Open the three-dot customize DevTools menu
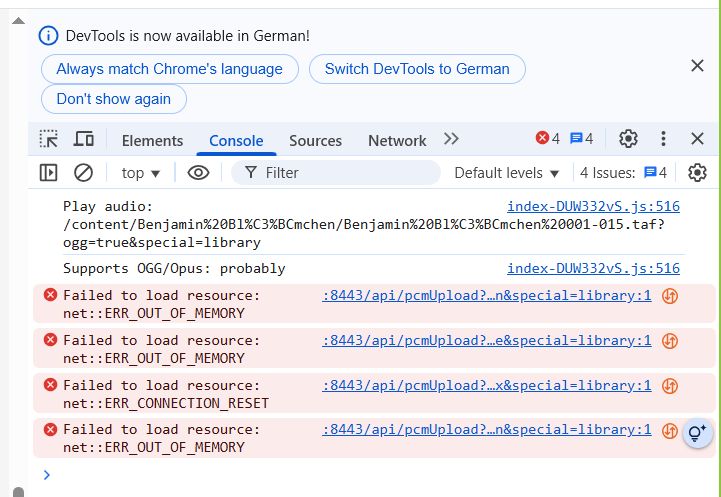Image resolution: width=721 pixels, height=497 pixels. 663,138
